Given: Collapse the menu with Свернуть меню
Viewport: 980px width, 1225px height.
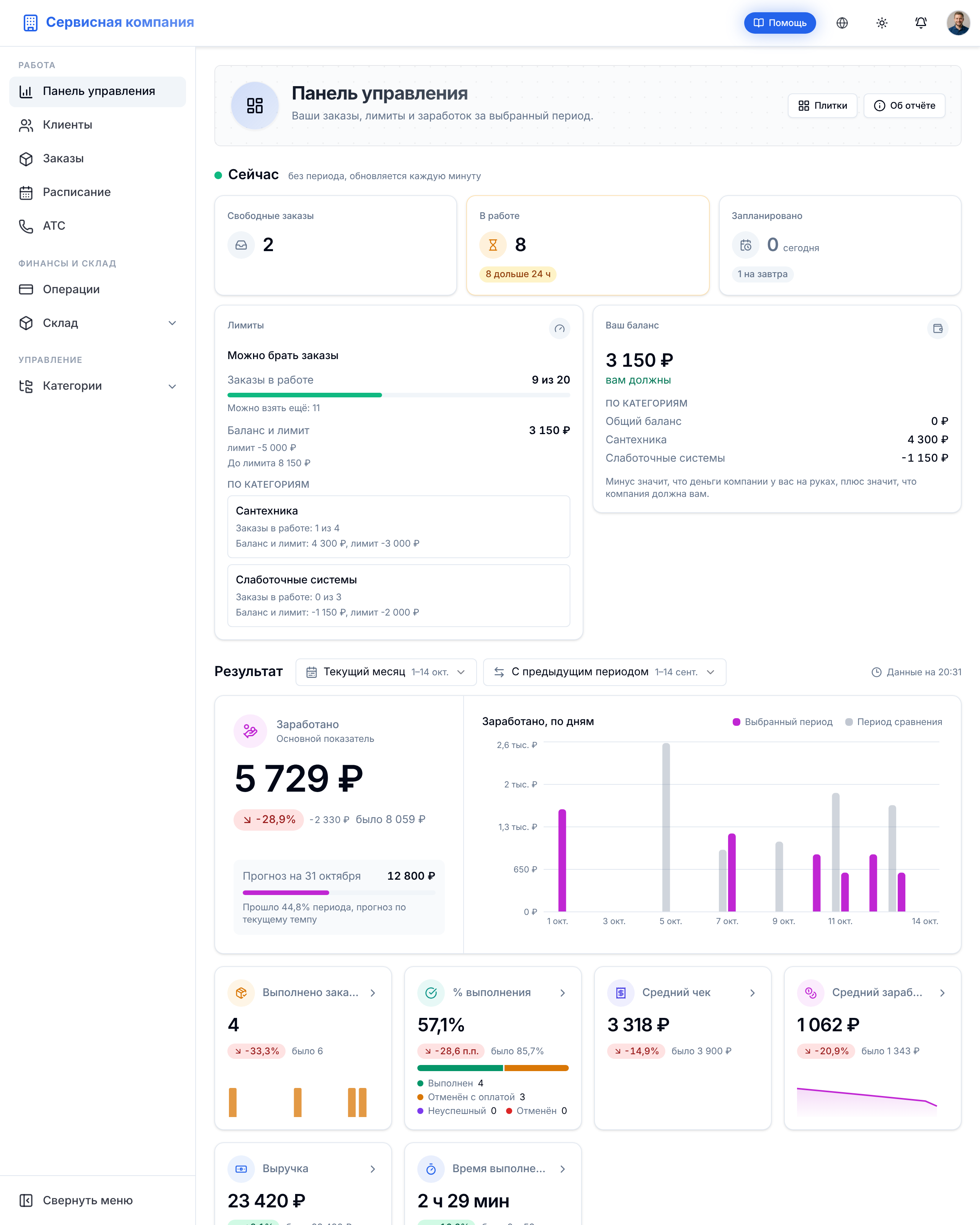Looking at the screenshot, I should point(98,1200).
